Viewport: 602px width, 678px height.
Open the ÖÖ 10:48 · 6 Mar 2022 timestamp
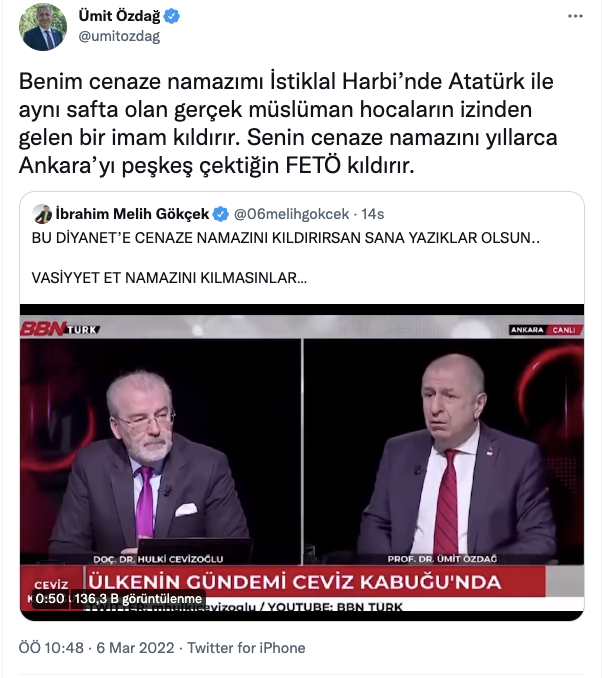click(x=96, y=648)
